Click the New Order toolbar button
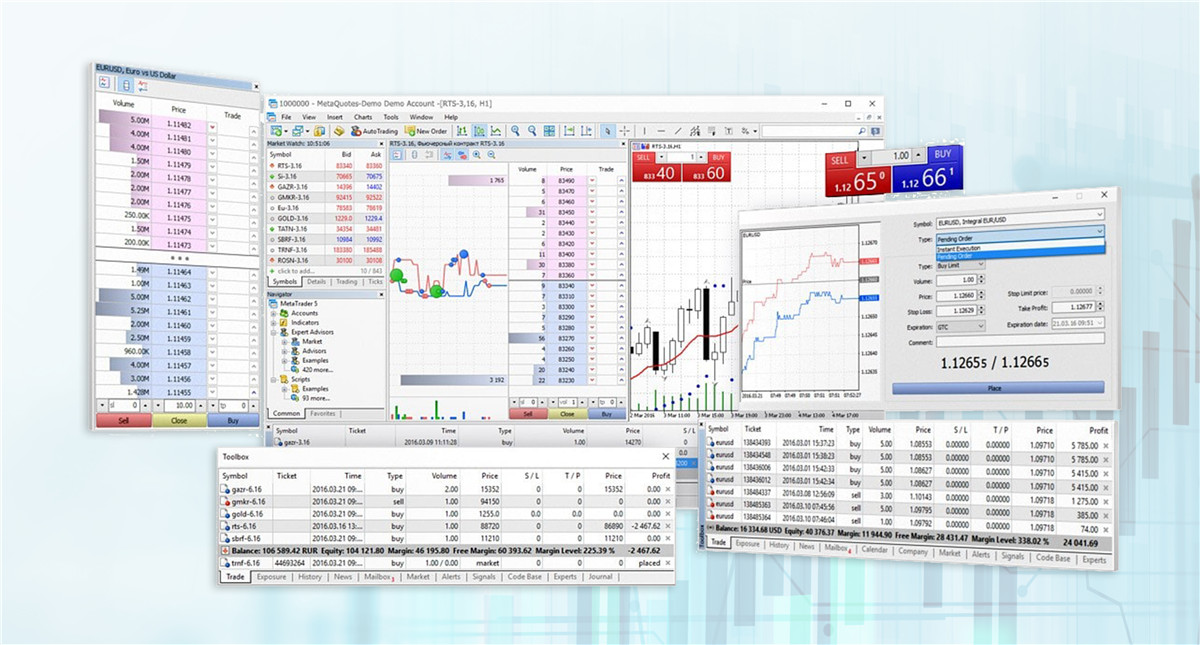The width and height of the screenshot is (1200, 645). pyautogui.click(x=425, y=131)
